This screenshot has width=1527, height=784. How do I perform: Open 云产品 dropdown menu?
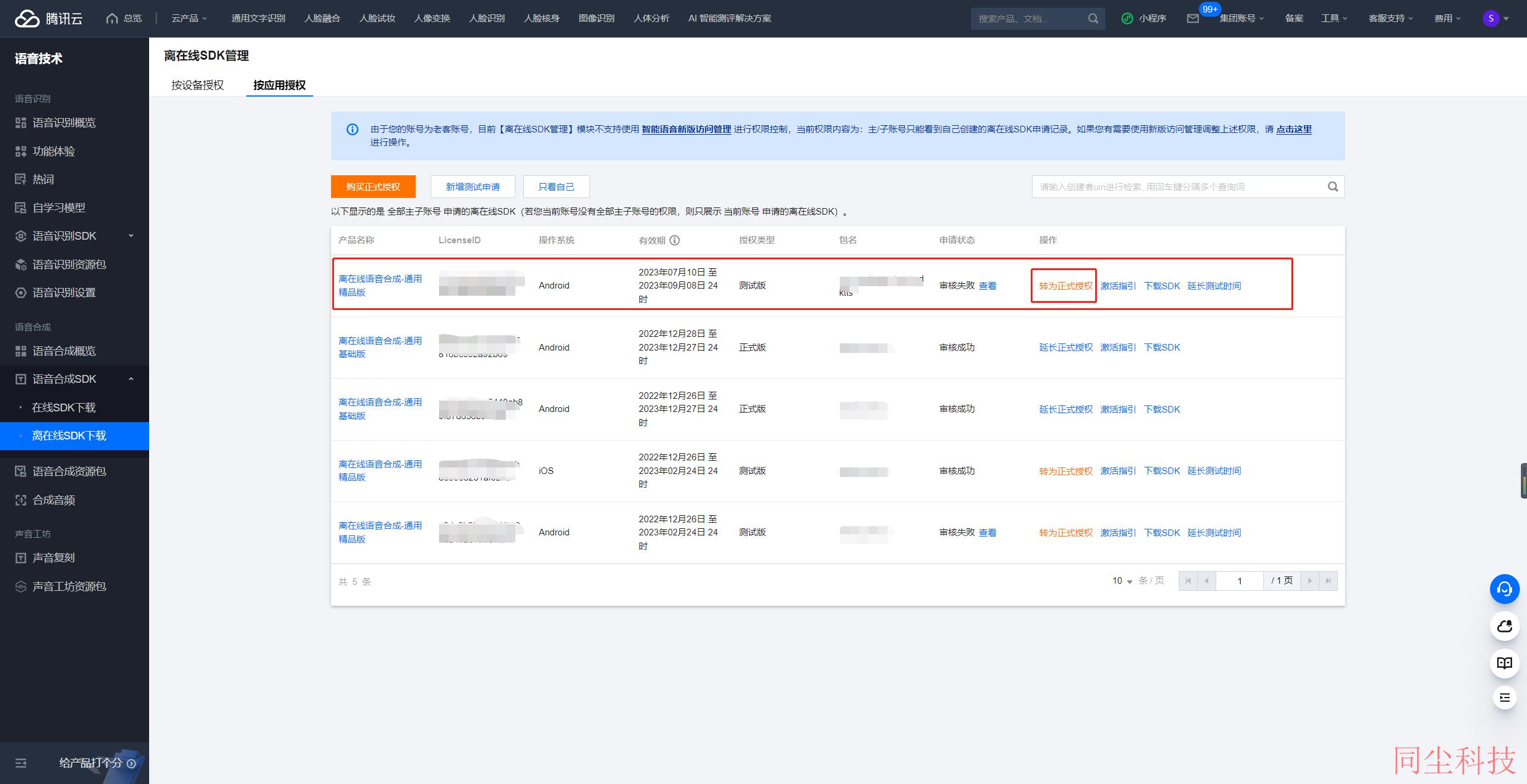click(x=189, y=18)
